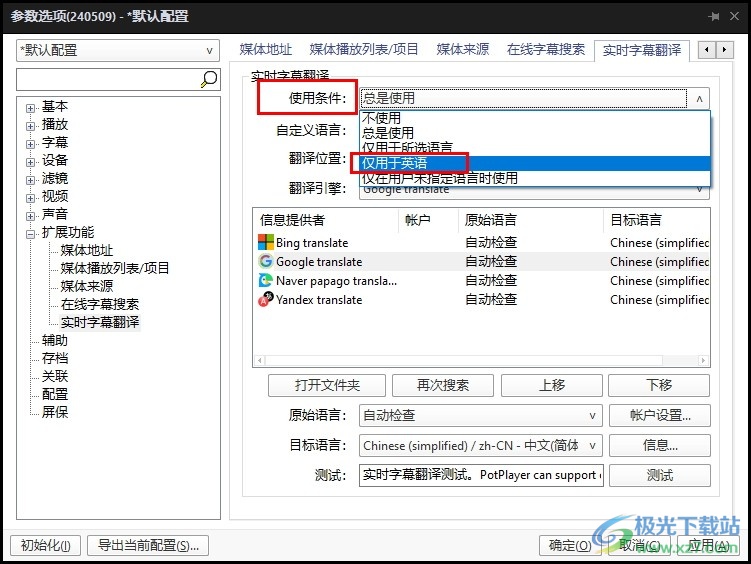The image size is (751, 564).
Task: Switch to the 媒体播放列表/项目 tab
Action: [x=364, y=49]
